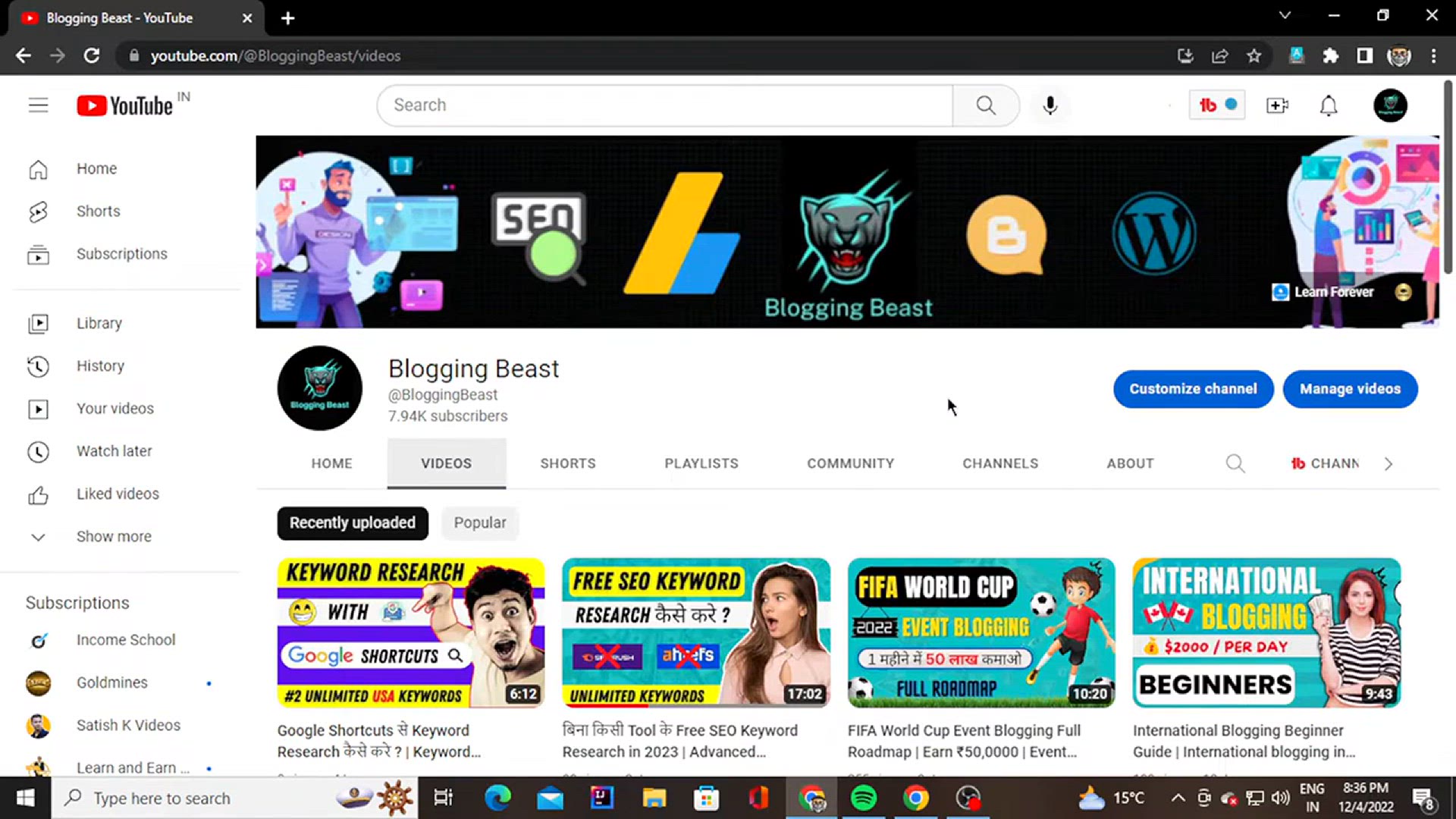The height and width of the screenshot is (819, 1456).
Task: Click the Create video icon
Action: (1277, 105)
